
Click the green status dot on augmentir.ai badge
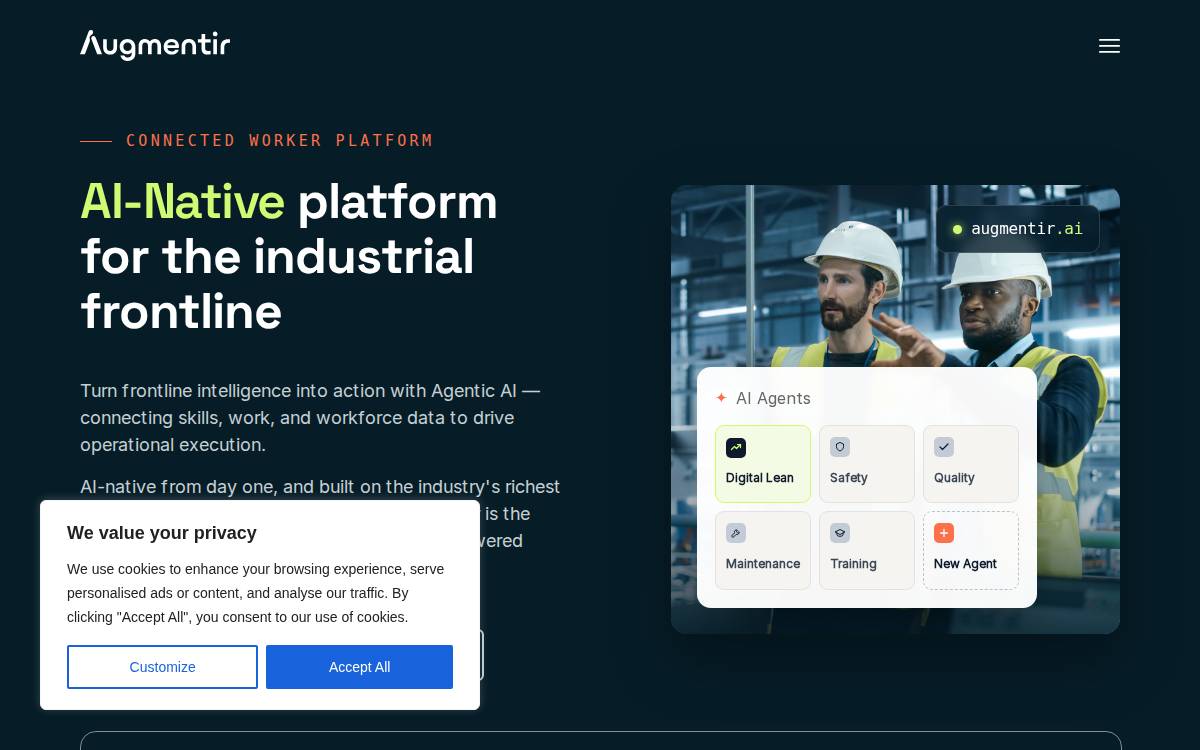pos(957,229)
